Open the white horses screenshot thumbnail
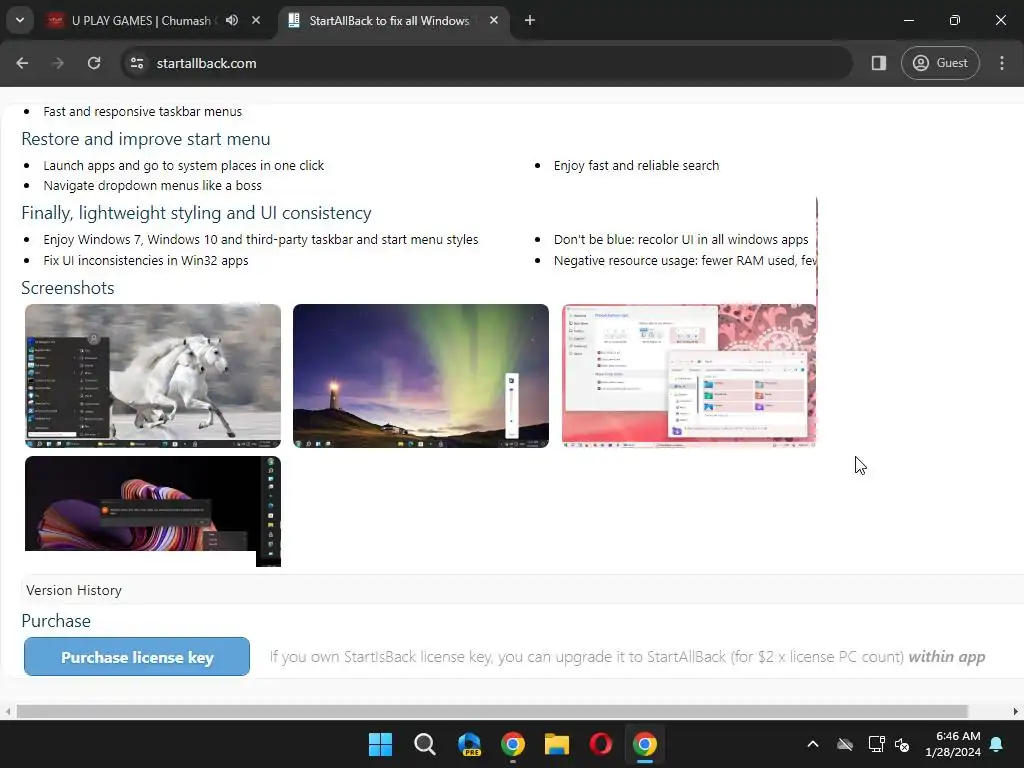Viewport: 1024px width, 768px height. [153, 376]
